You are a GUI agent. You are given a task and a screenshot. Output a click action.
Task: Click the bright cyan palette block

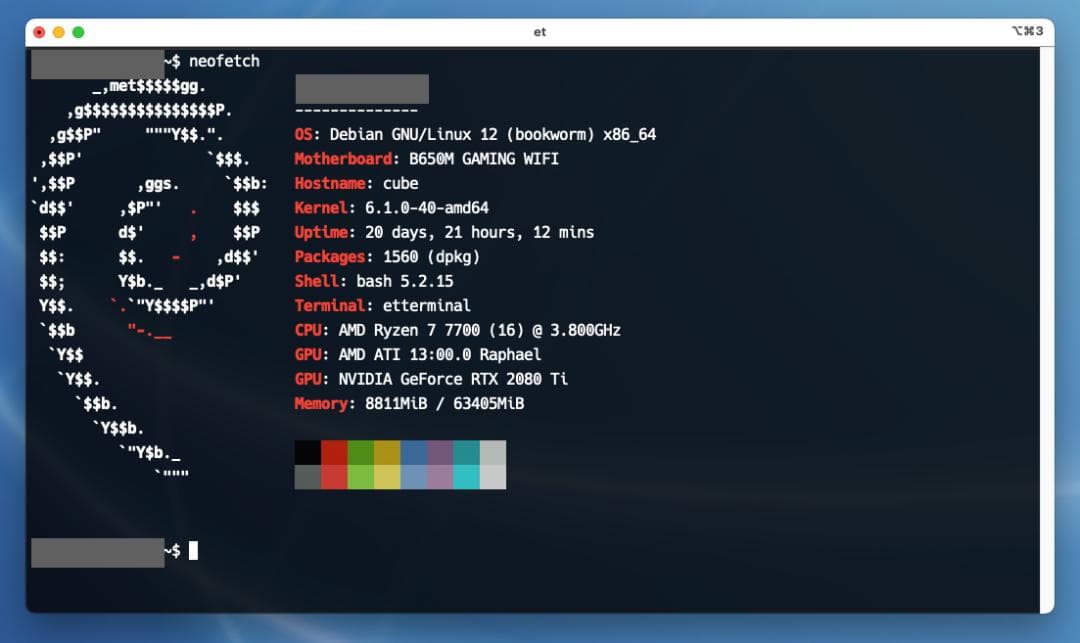tap(466, 477)
